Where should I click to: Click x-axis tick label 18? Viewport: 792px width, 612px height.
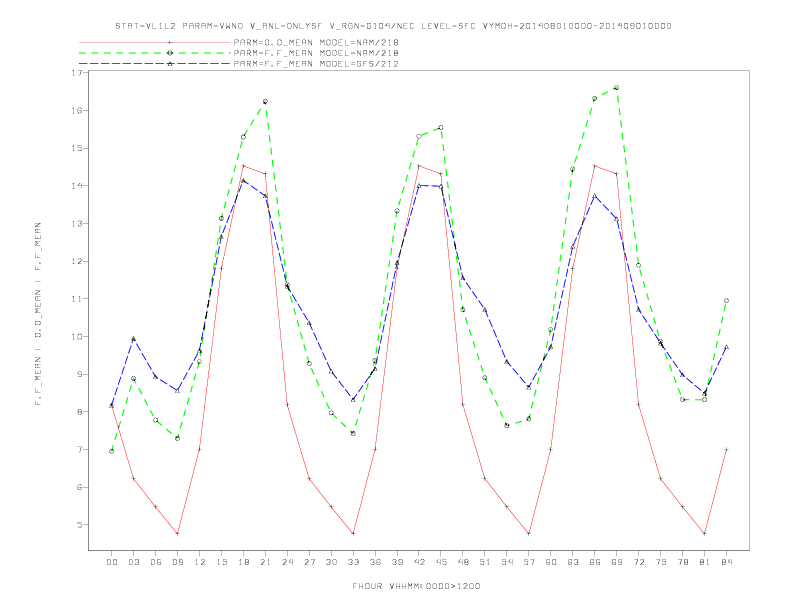tap(243, 562)
